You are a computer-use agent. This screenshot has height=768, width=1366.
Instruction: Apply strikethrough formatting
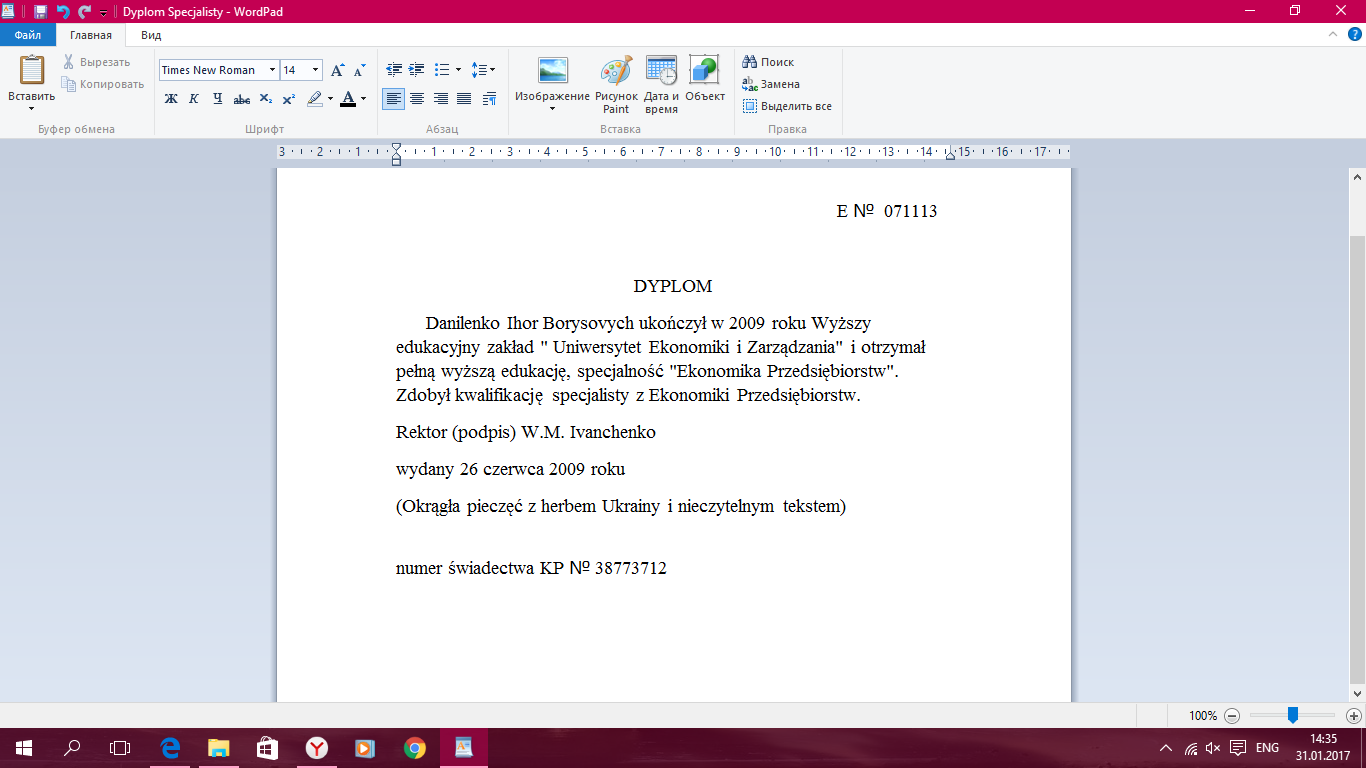coord(242,99)
